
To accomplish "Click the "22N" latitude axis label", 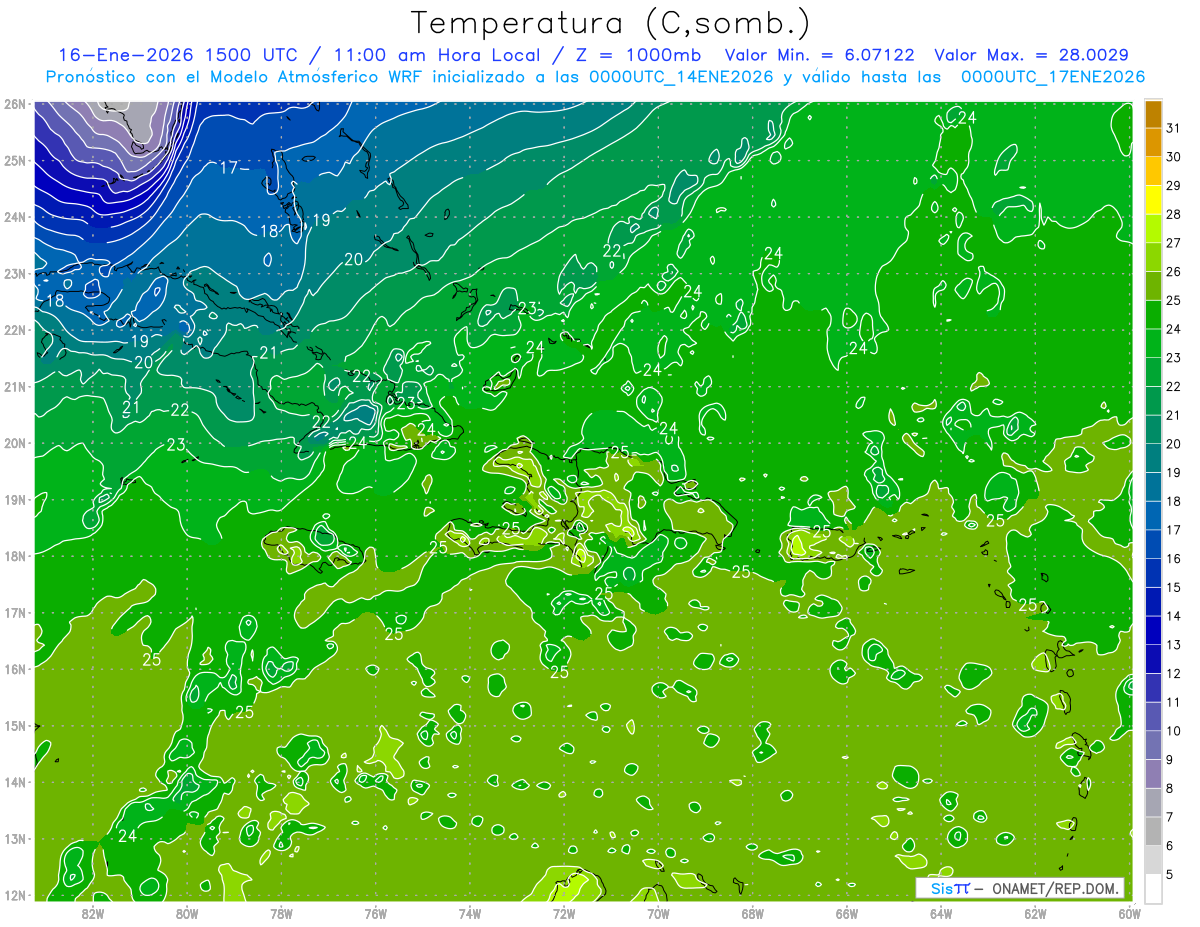I will point(15,330).
